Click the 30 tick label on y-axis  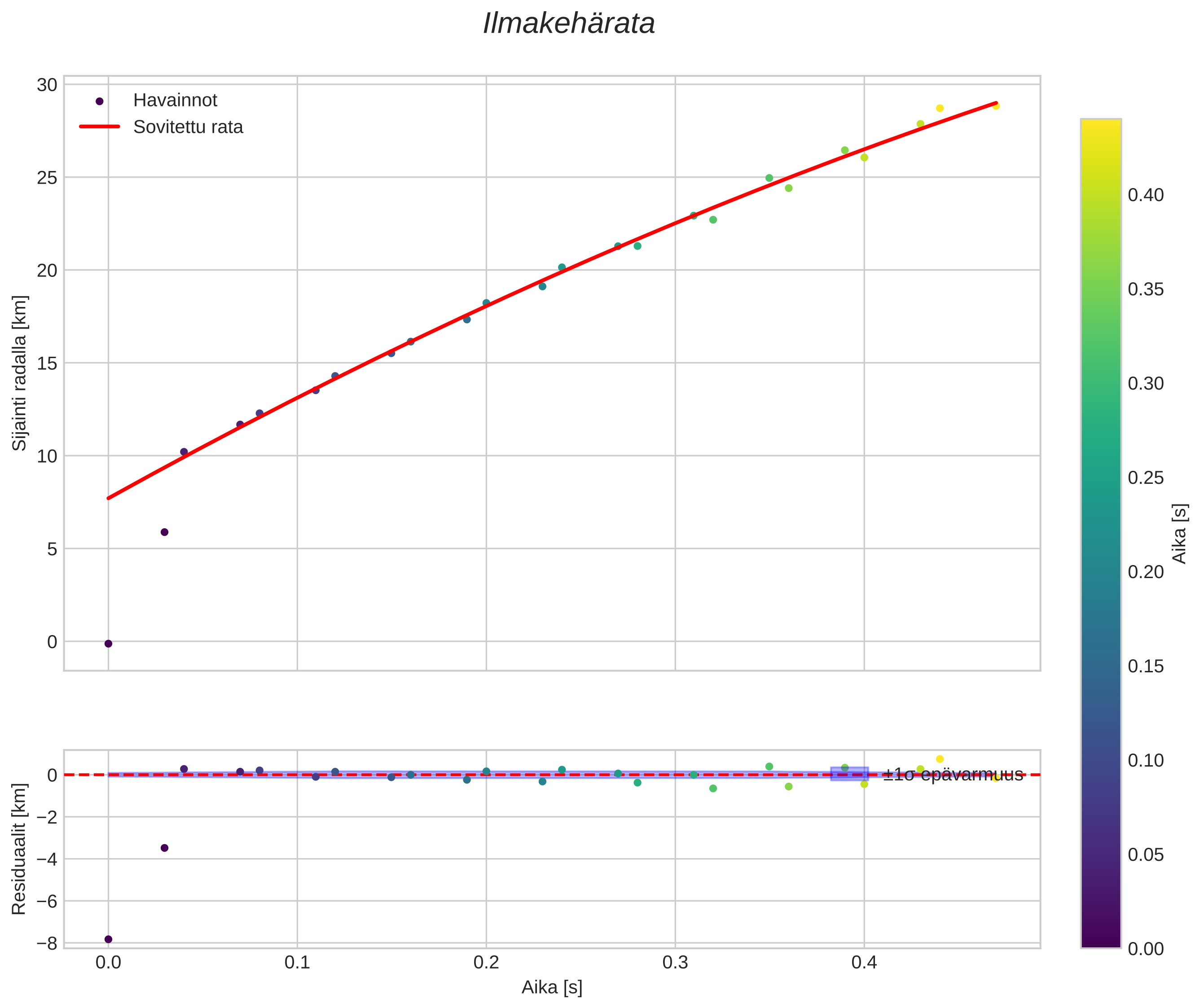tap(47, 85)
